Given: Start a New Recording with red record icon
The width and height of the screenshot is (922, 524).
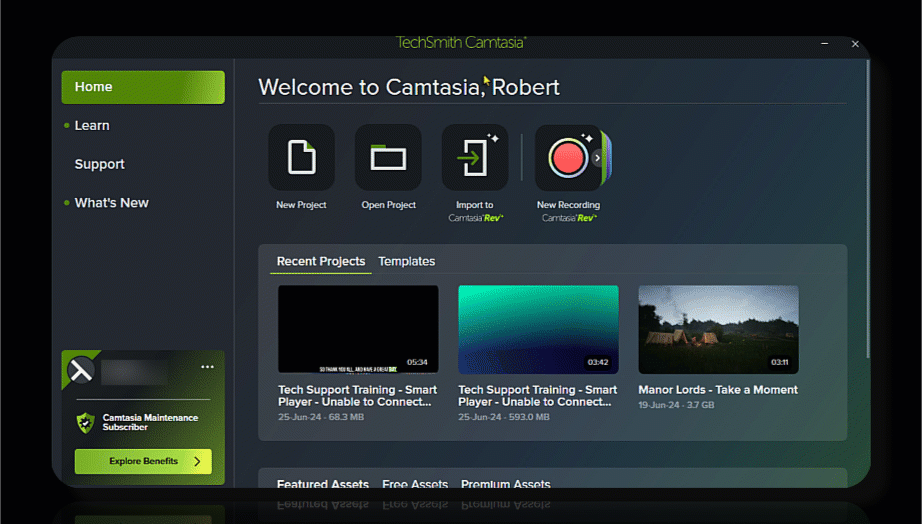Looking at the screenshot, I should pyautogui.click(x=566, y=158).
